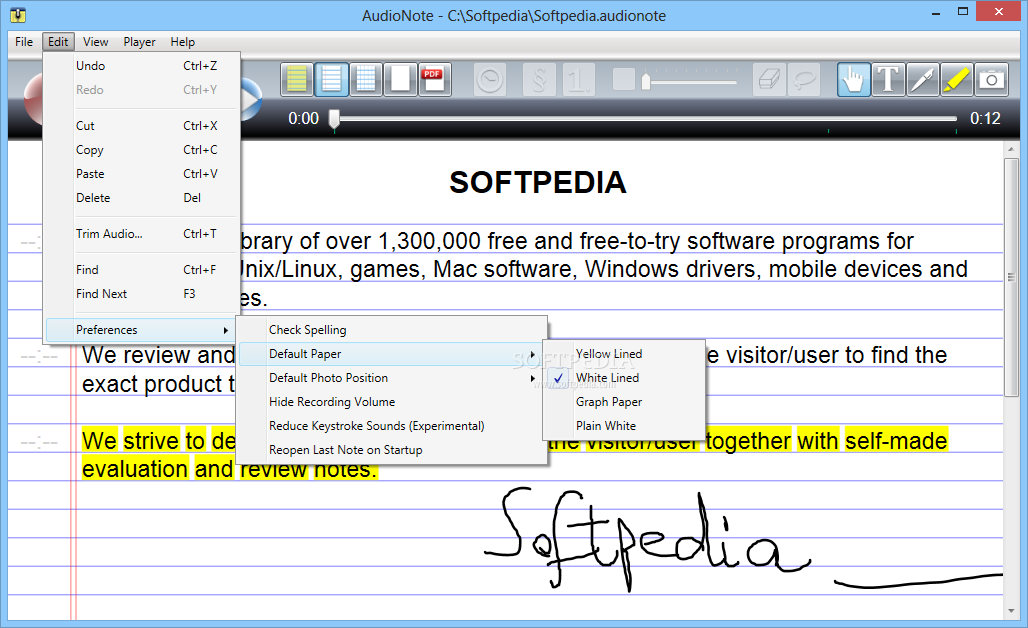Select the plain white paper icon

tap(400, 80)
